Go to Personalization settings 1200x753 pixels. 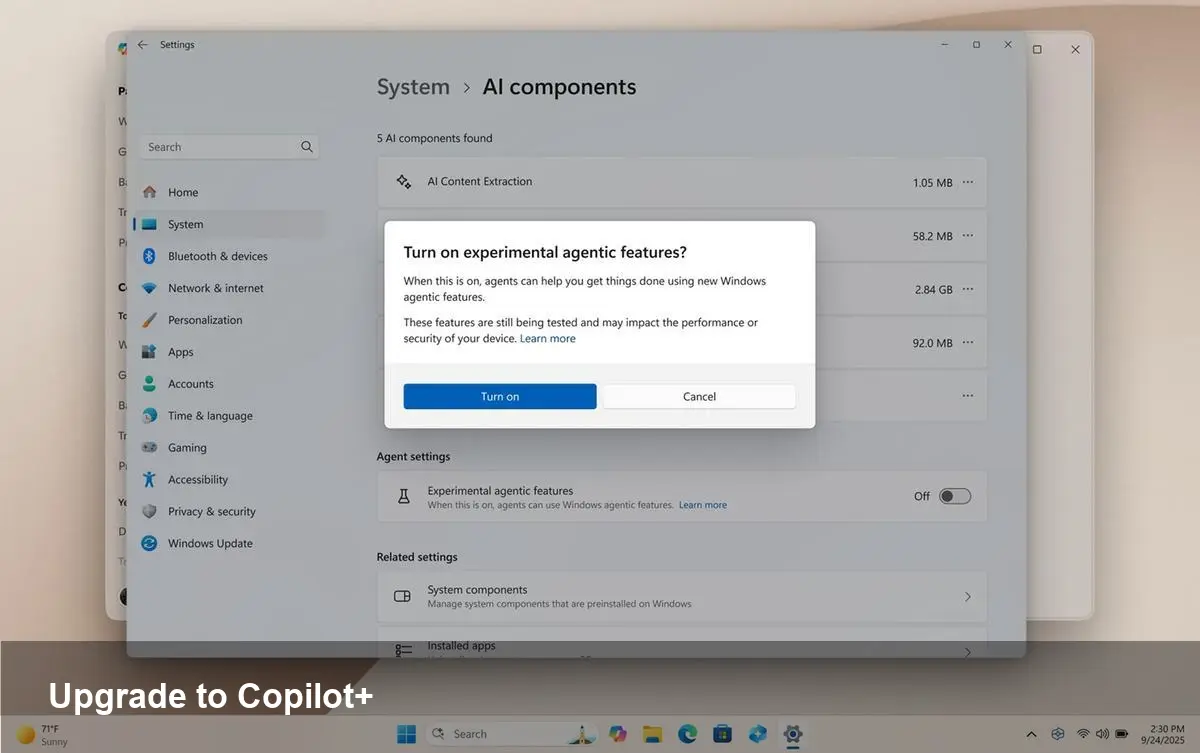click(x=204, y=319)
